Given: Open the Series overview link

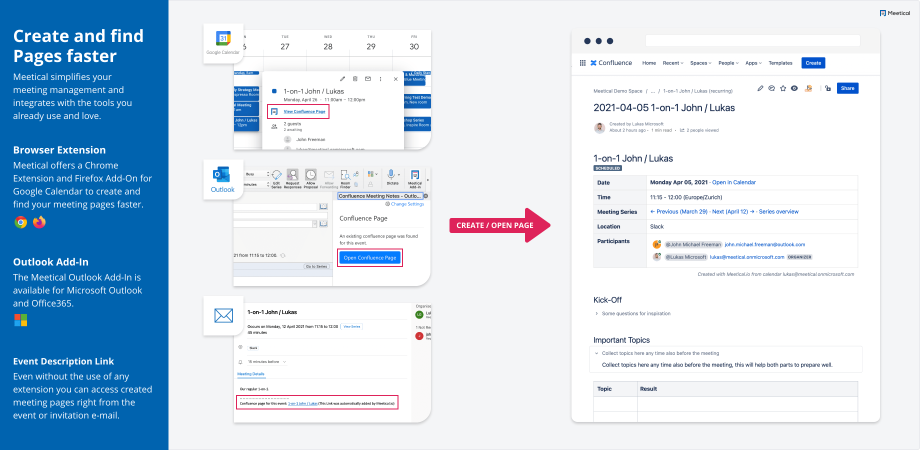Looking at the screenshot, I should click(x=779, y=211).
